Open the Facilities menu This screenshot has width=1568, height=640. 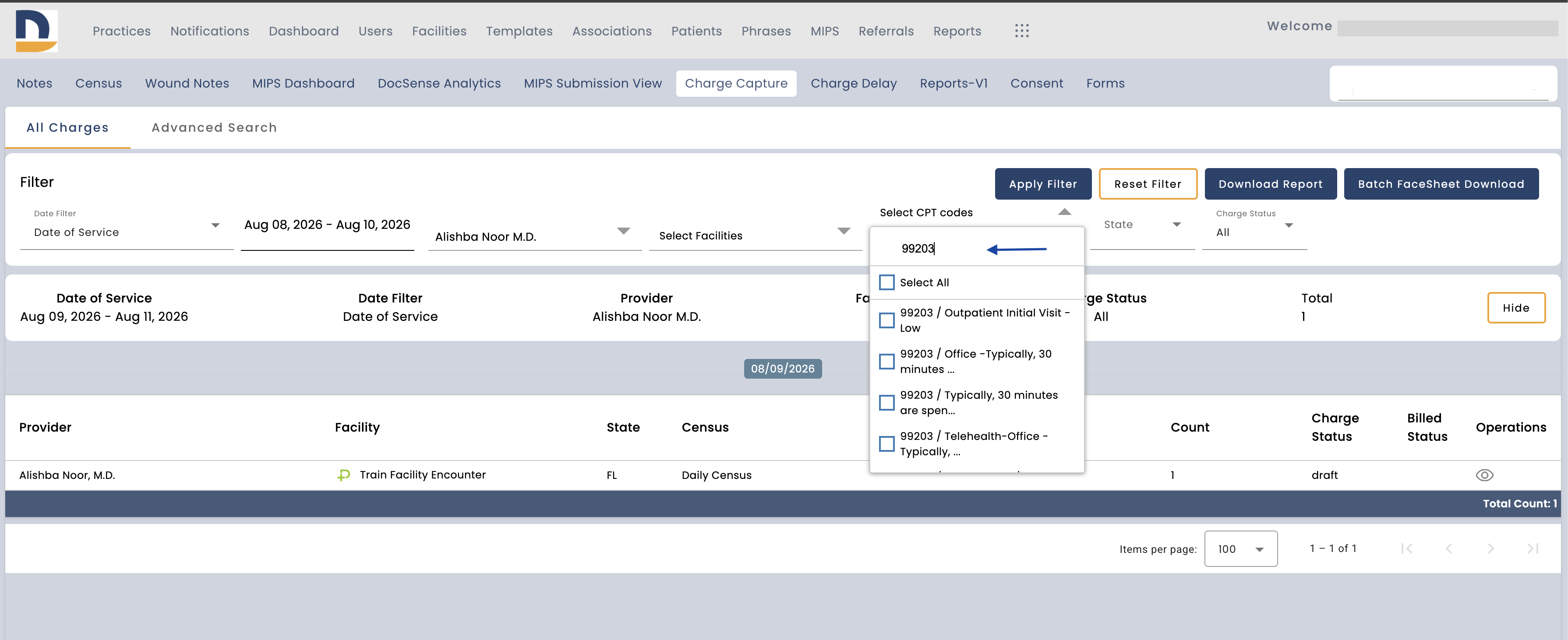439,31
